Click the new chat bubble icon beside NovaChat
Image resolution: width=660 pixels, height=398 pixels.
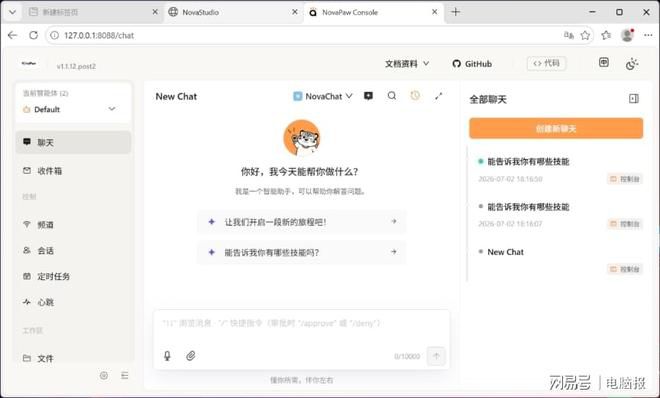point(368,96)
